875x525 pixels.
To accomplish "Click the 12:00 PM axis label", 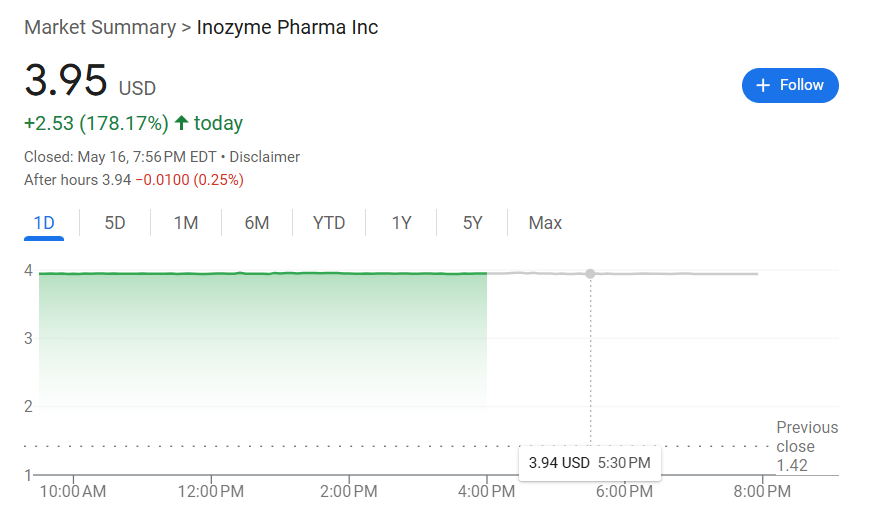I will (211, 492).
